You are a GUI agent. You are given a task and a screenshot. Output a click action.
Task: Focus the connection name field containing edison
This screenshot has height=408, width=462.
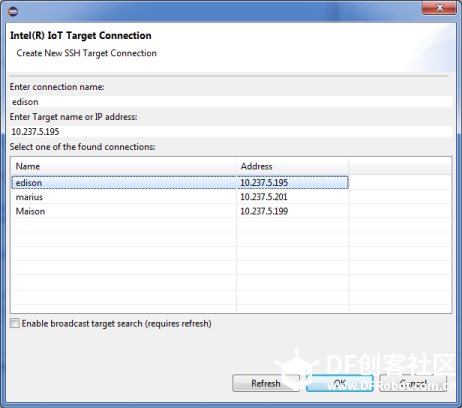pyautogui.click(x=231, y=102)
